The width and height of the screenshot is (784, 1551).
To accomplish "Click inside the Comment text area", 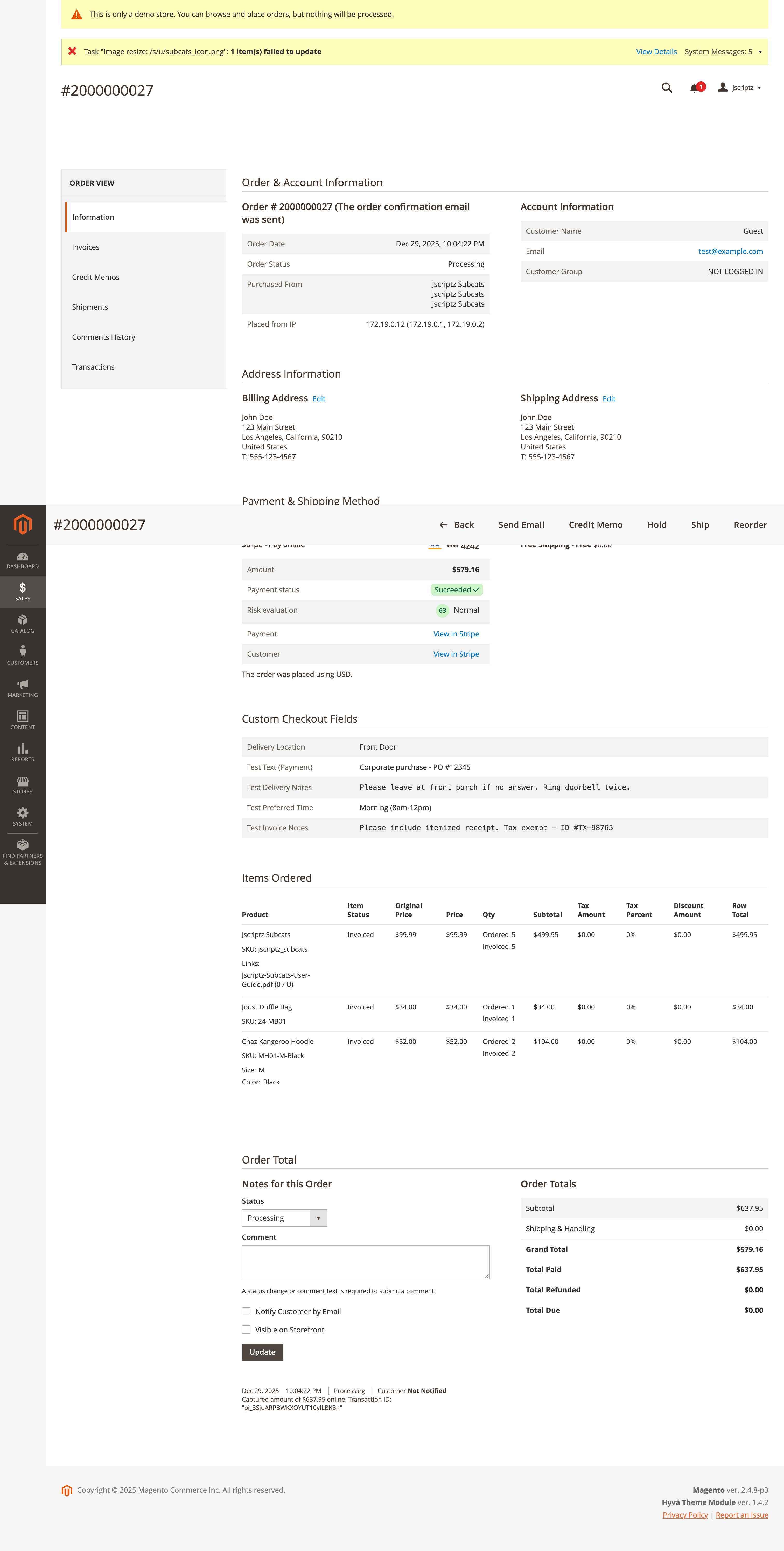I will click(365, 1261).
